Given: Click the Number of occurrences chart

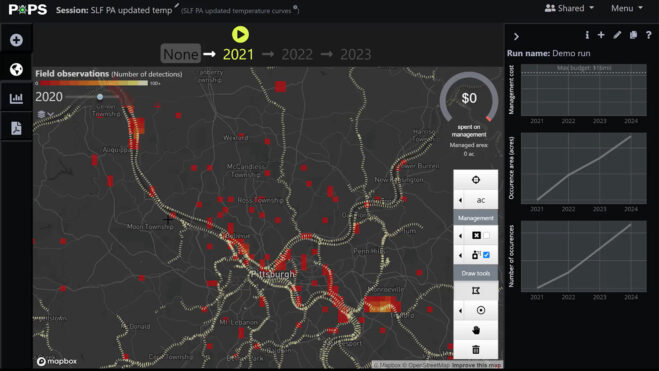Looking at the screenshot, I should (x=583, y=256).
